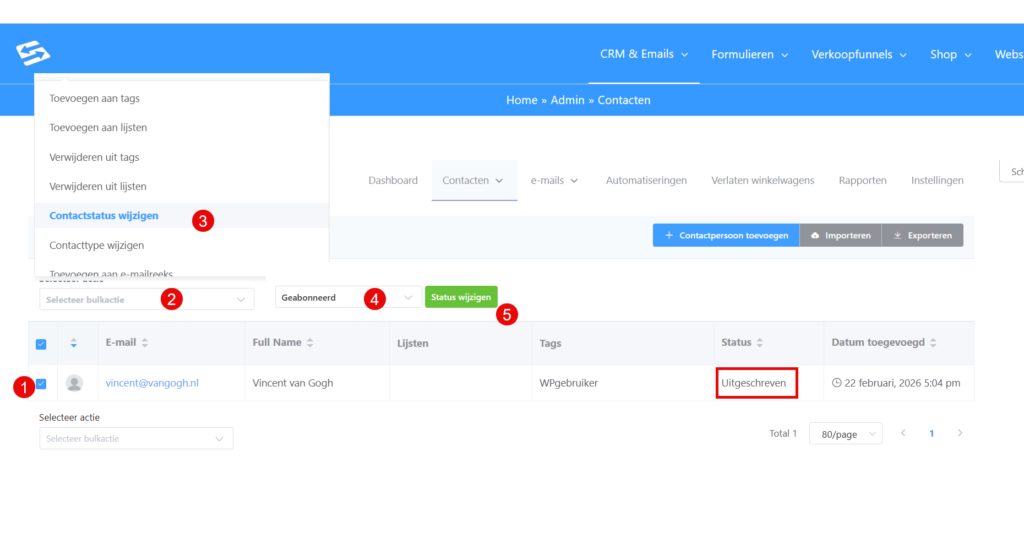Sort by Full Name column arrows
Viewport: 1024px width, 544px height.
tap(310, 343)
